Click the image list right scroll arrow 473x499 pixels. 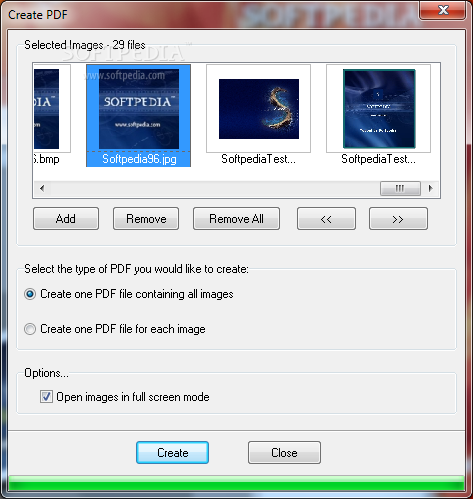[x=430, y=188]
